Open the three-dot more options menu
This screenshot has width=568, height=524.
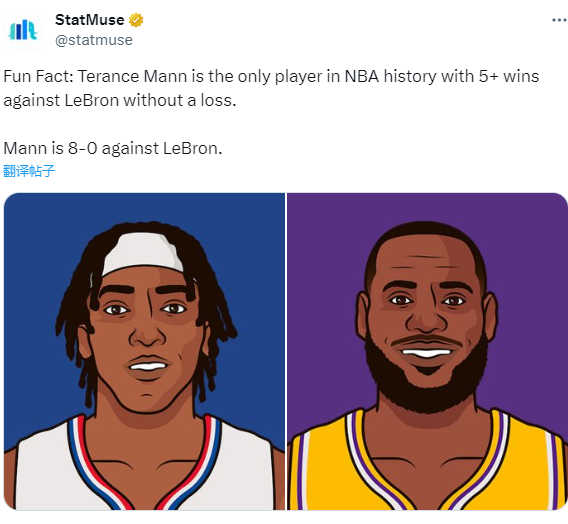point(559,20)
